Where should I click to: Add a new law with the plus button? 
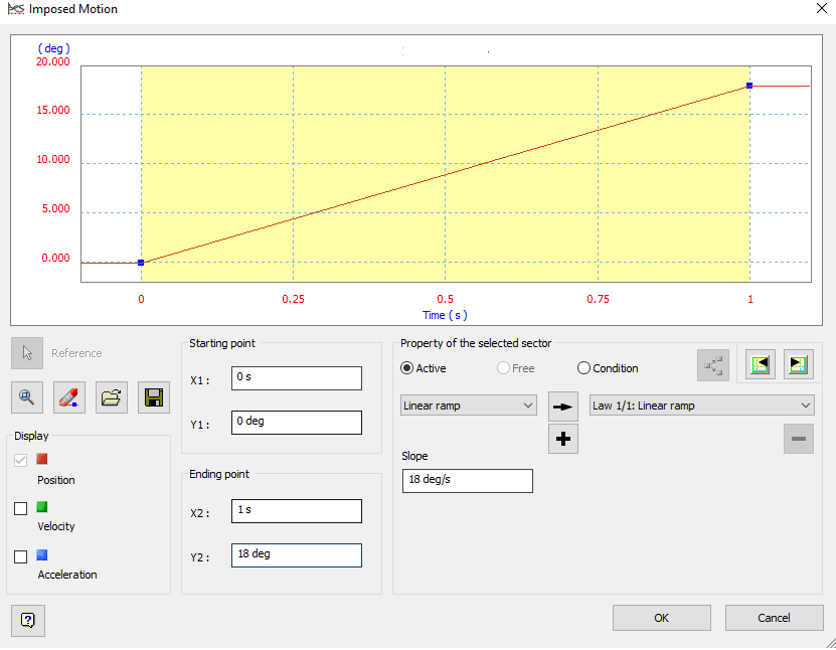click(563, 438)
